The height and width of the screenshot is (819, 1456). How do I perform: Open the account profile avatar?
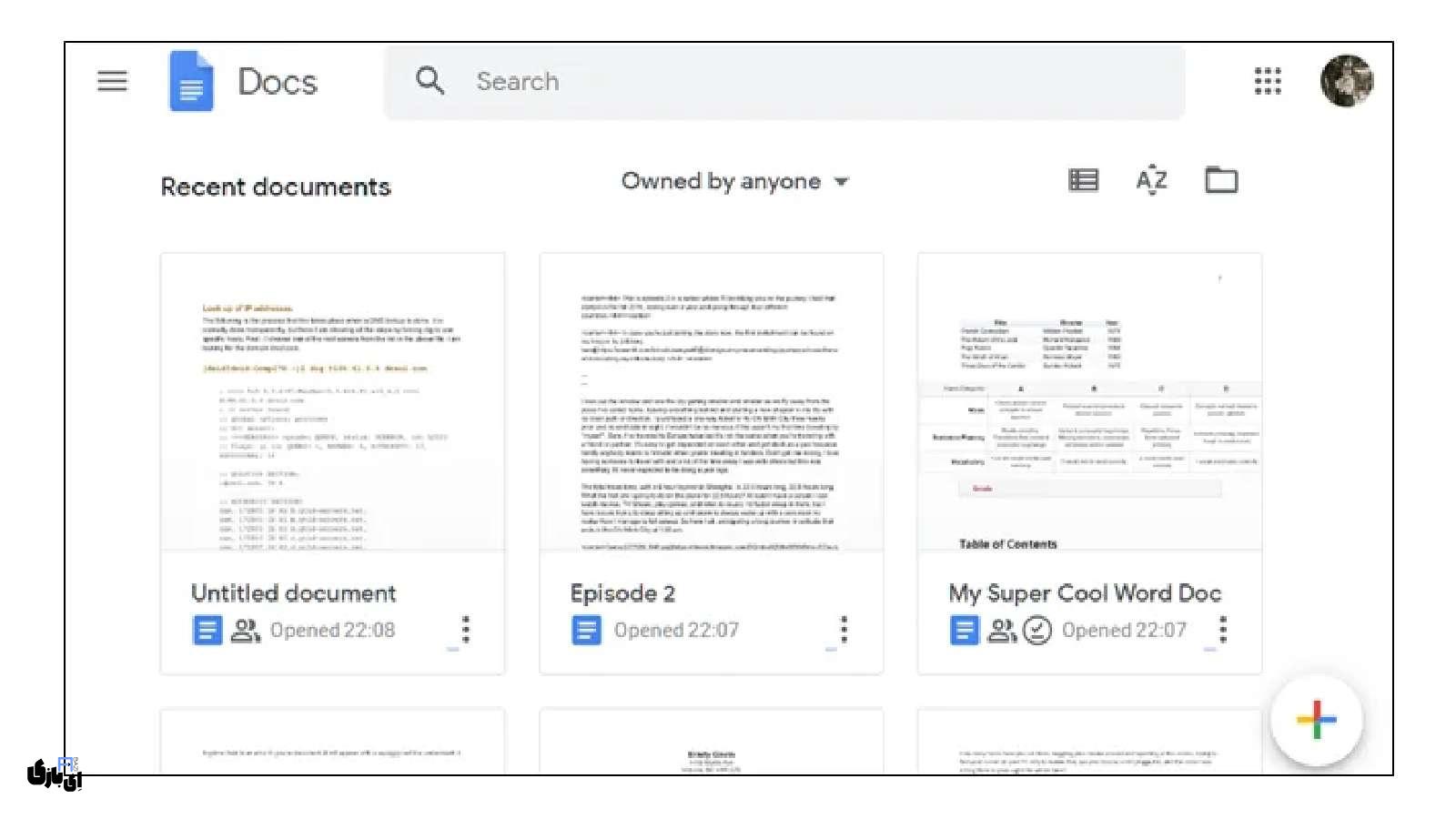click(1347, 81)
